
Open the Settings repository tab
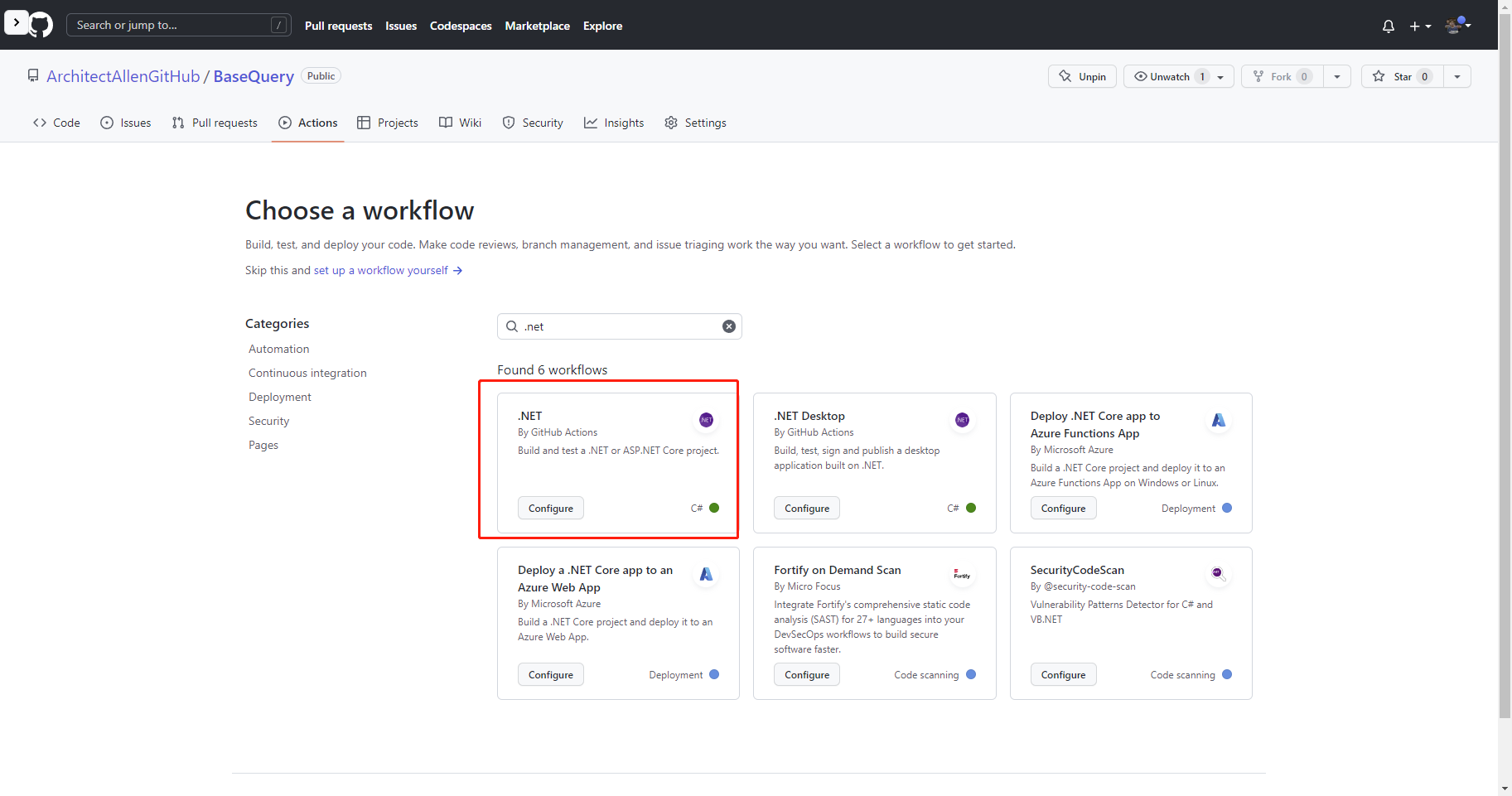696,123
